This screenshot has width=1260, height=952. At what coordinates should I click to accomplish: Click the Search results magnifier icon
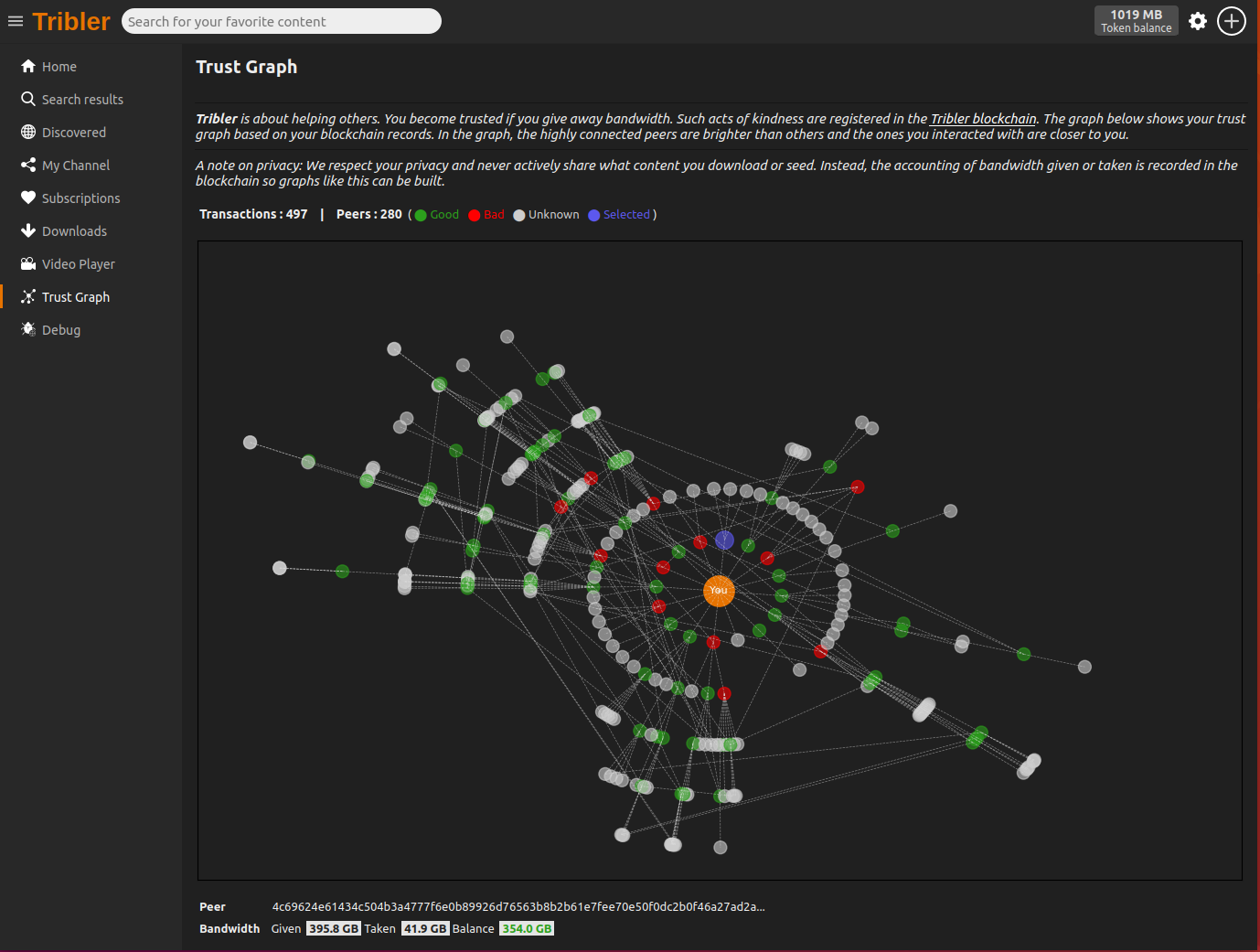28,99
